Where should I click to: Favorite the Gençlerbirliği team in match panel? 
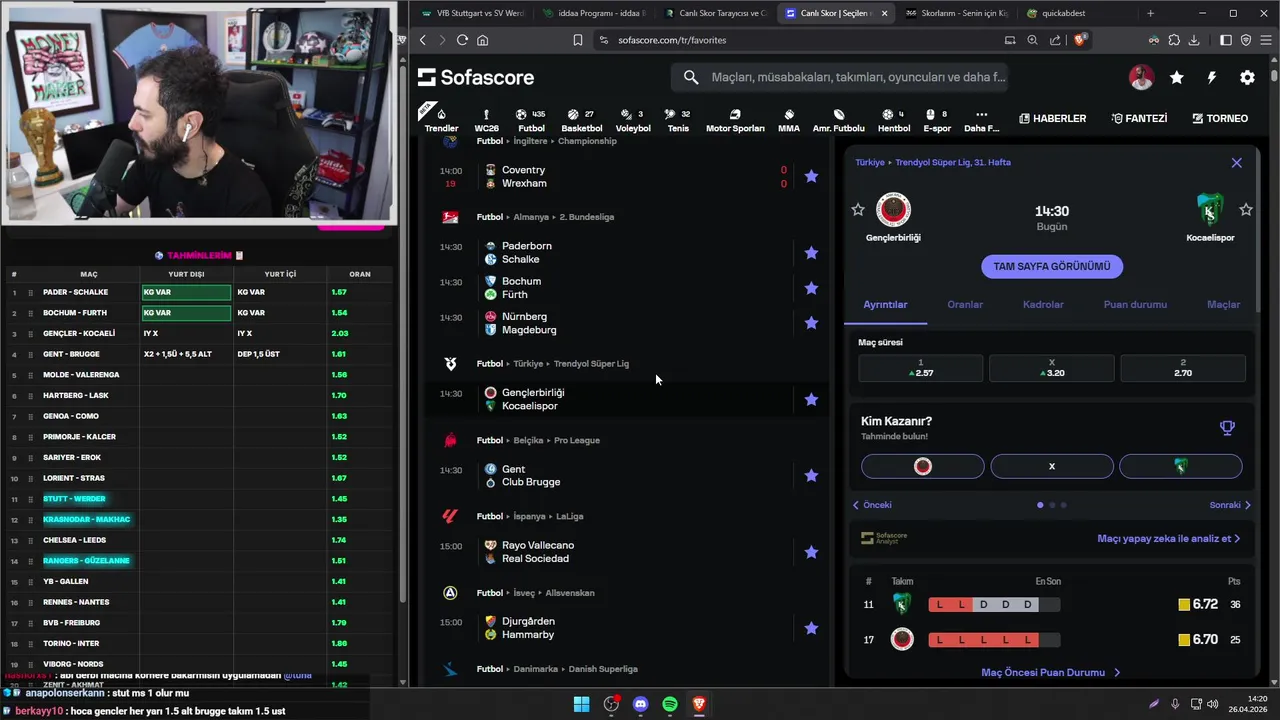coord(857,210)
